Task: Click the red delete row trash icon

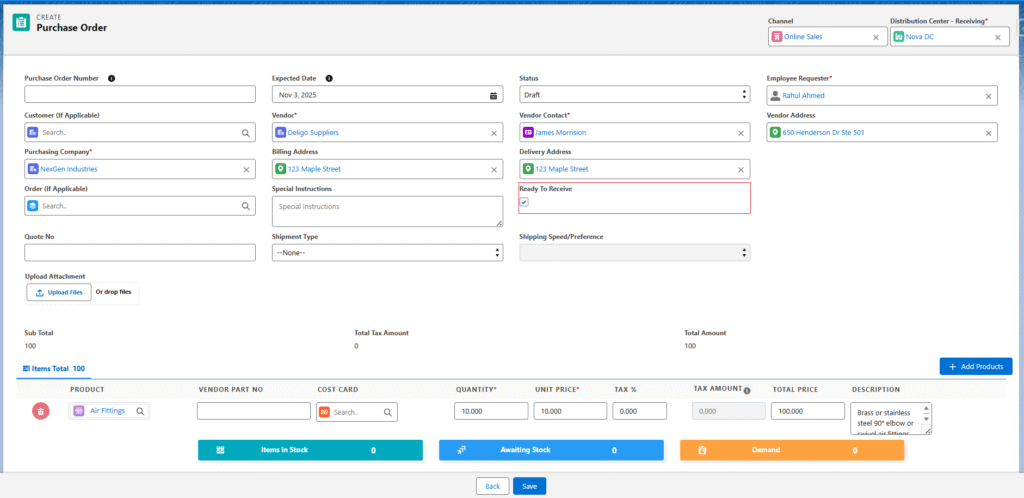Action: point(40,411)
